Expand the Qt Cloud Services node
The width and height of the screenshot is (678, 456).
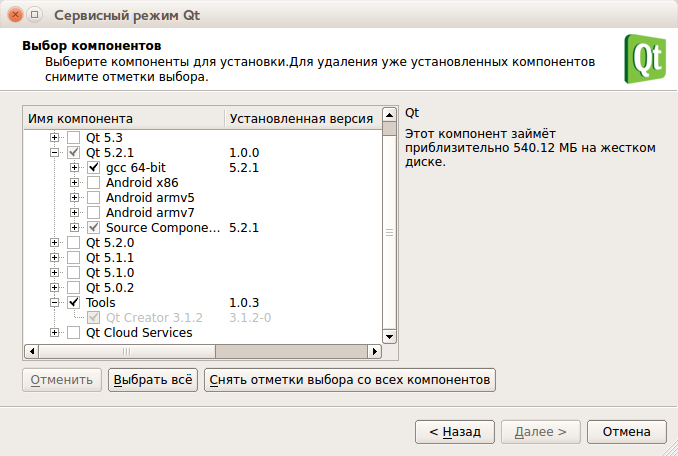(54, 332)
